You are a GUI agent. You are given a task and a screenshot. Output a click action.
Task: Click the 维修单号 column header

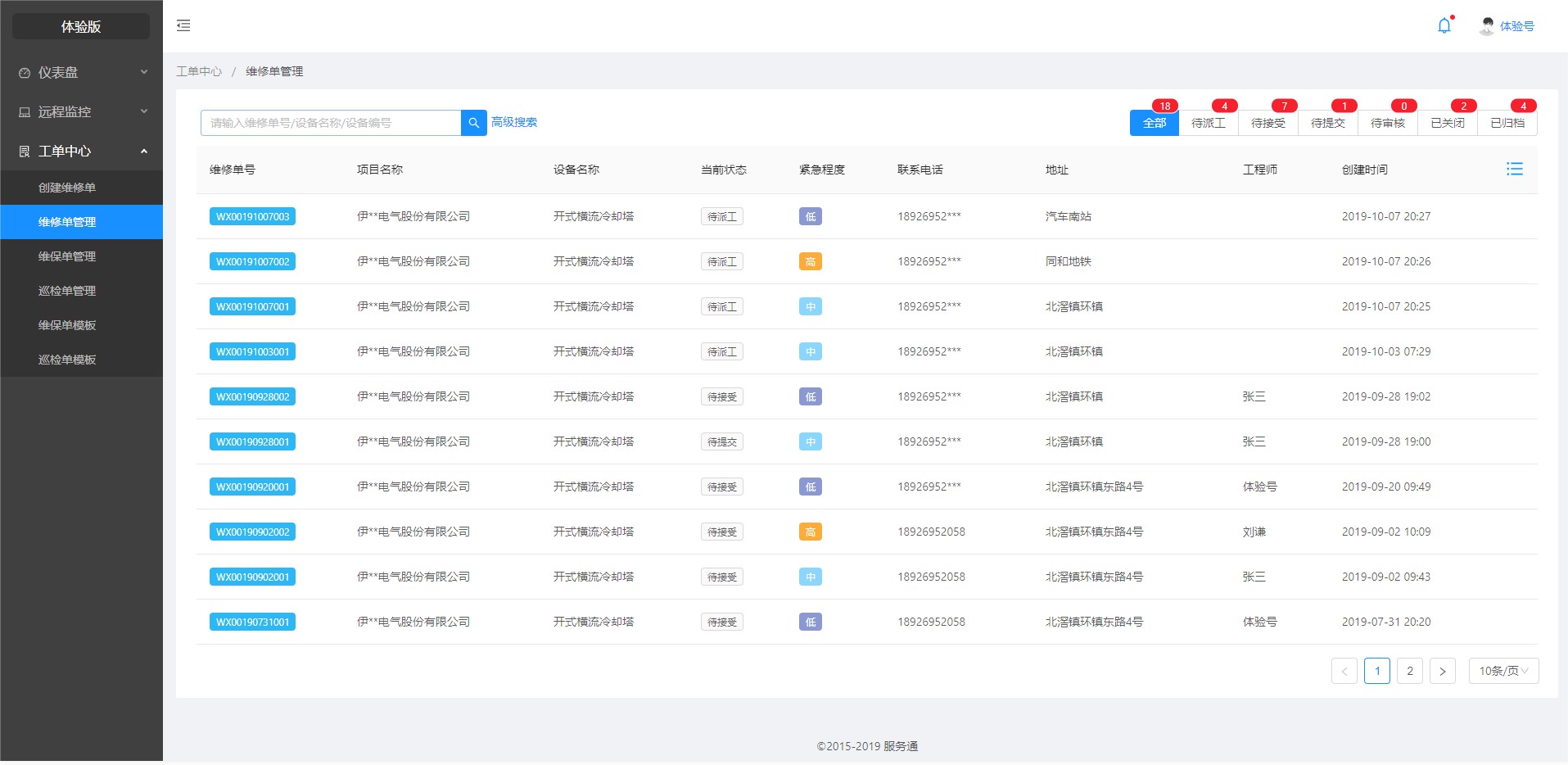[x=233, y=170]
